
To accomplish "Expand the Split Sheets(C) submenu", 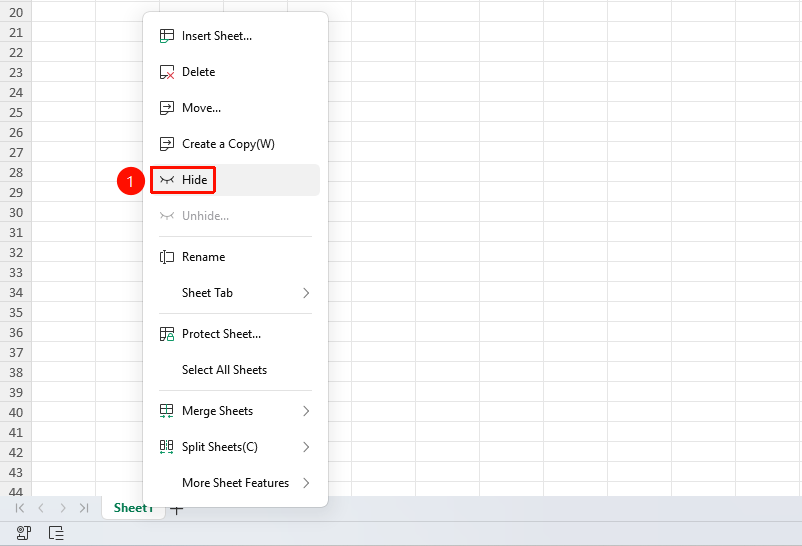I will pyautogui.click(x=235, y=447).
